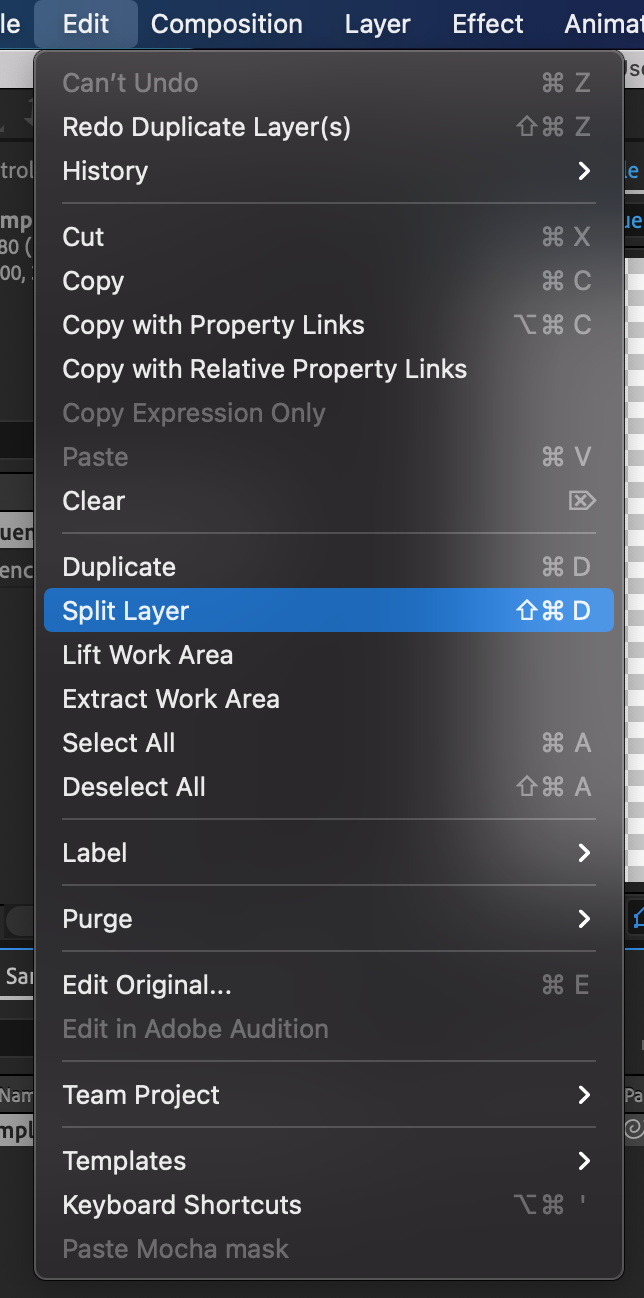The height and width of the screenshot is (1298, 644).
Task: Click Redo Duplicate Layer(s)
Action: [328, 127]
